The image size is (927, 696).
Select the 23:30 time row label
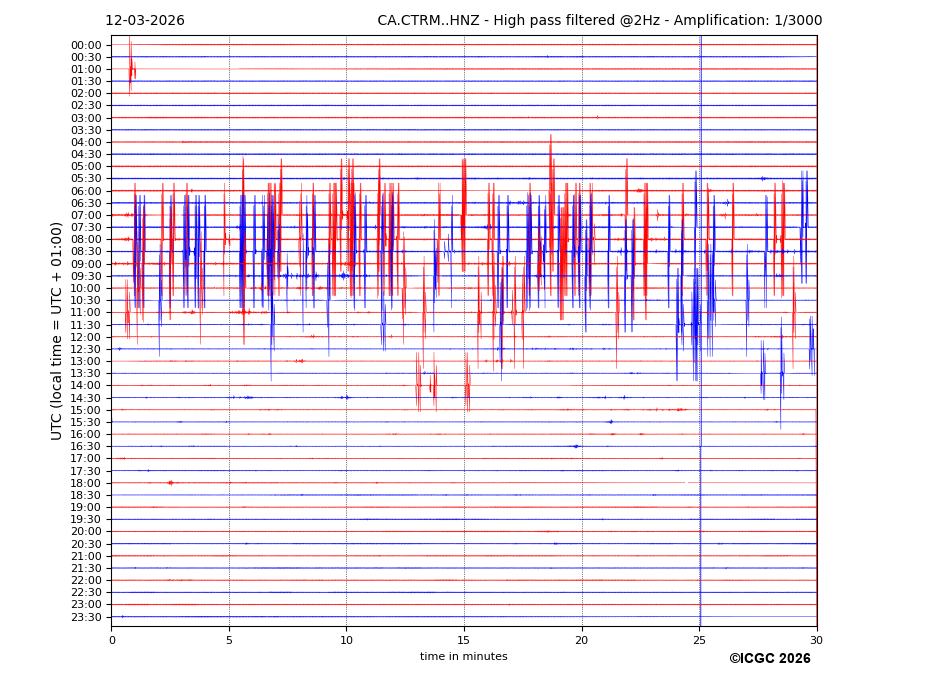tap(86, 617)
